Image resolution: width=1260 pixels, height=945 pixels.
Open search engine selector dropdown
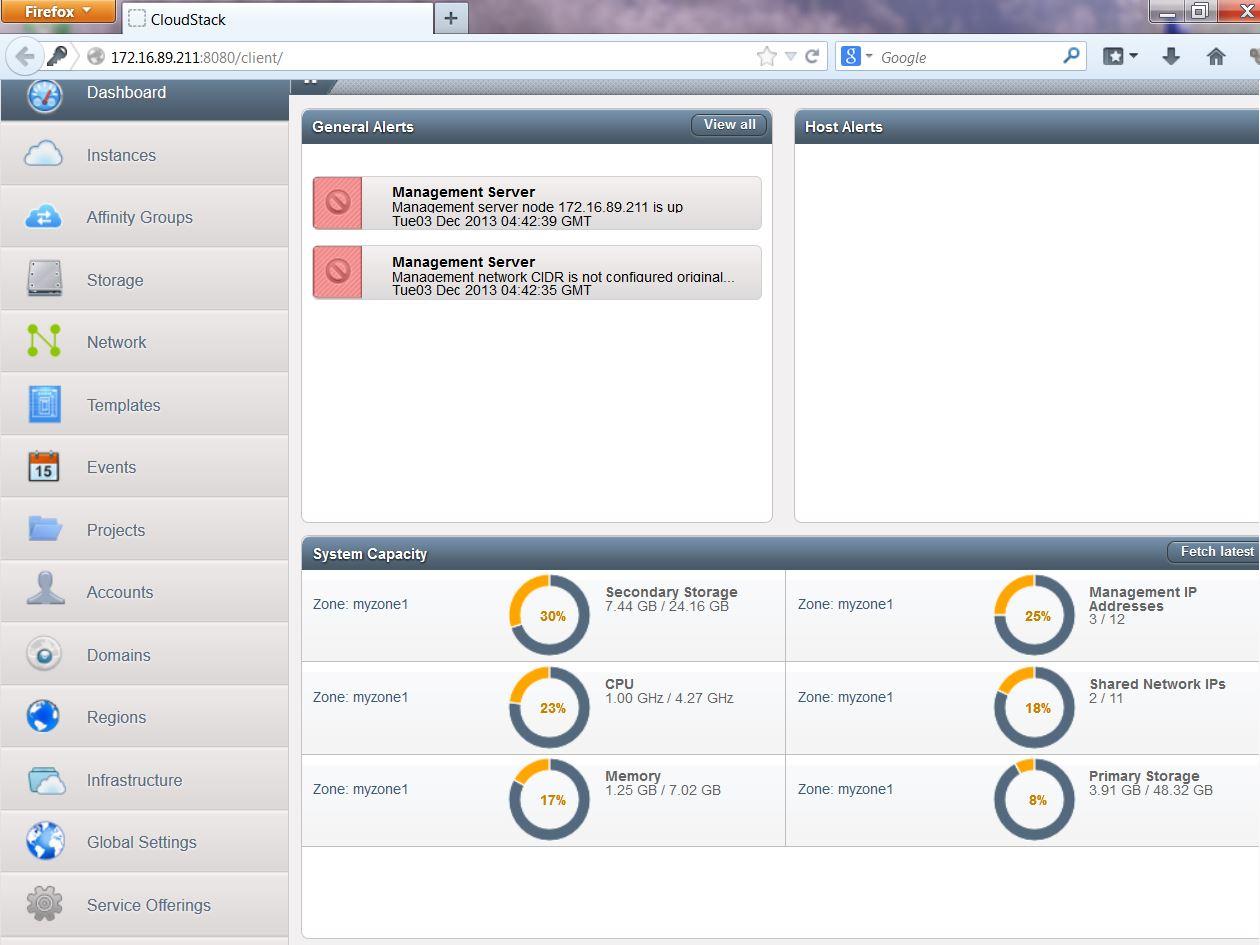pyautogui.click(x=859, y=57)
